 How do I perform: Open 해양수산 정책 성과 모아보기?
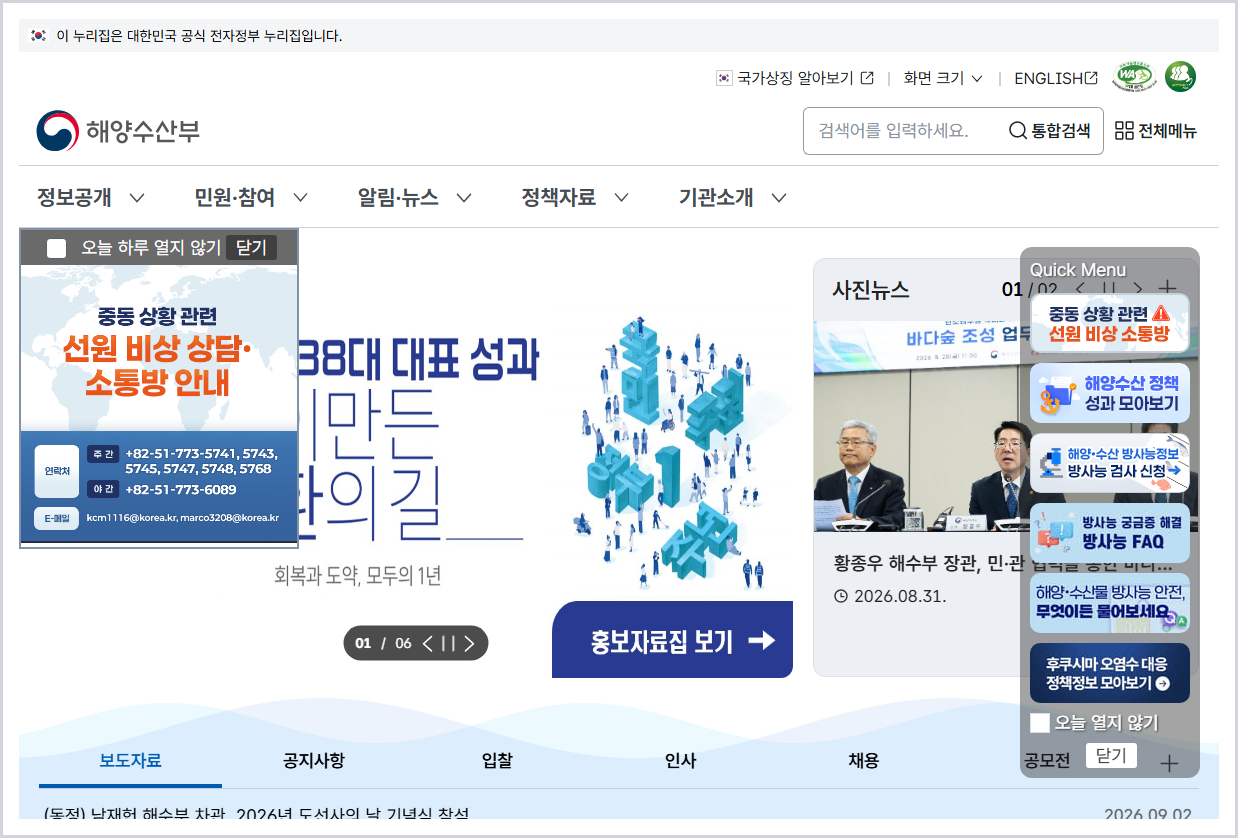click(1110, 393)
